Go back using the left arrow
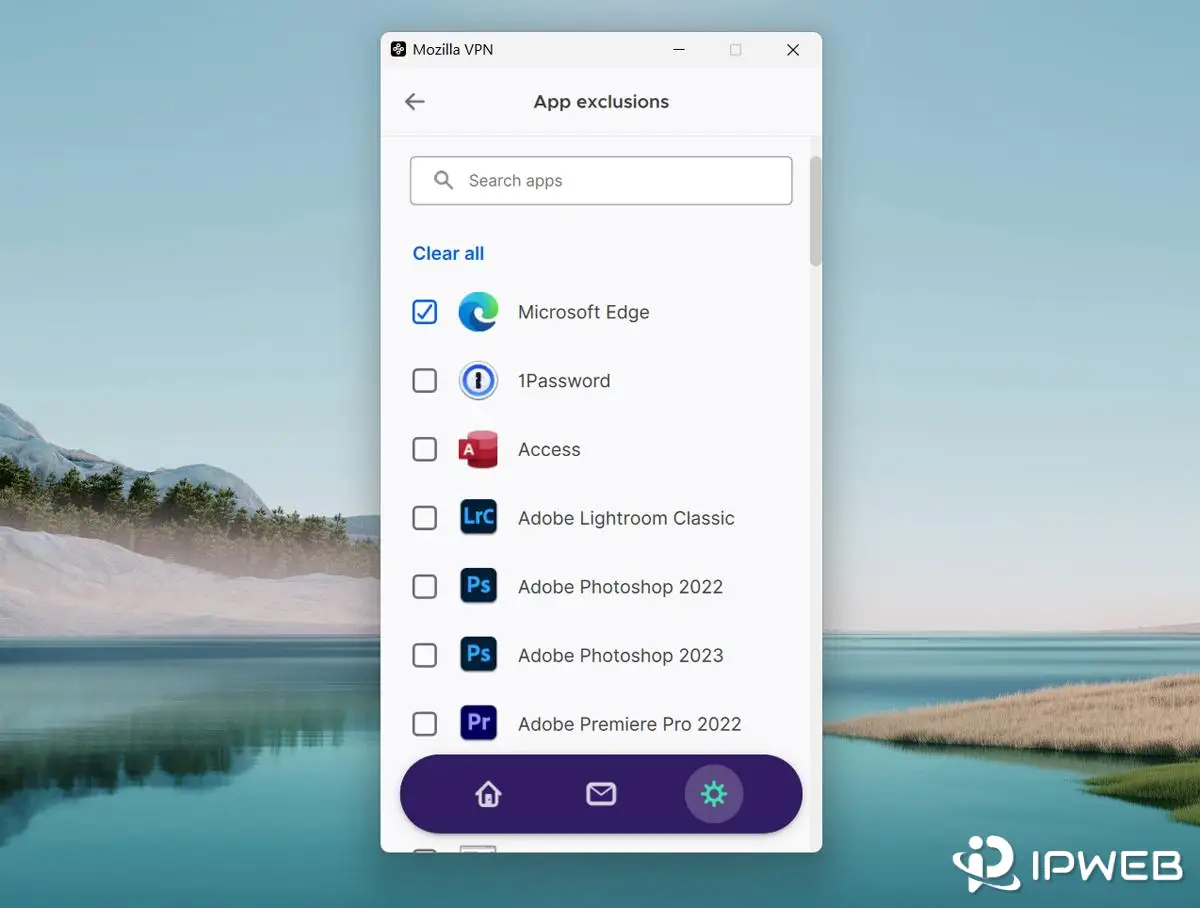The width and height of the screenshot is (1200, 908). point(415,102)
